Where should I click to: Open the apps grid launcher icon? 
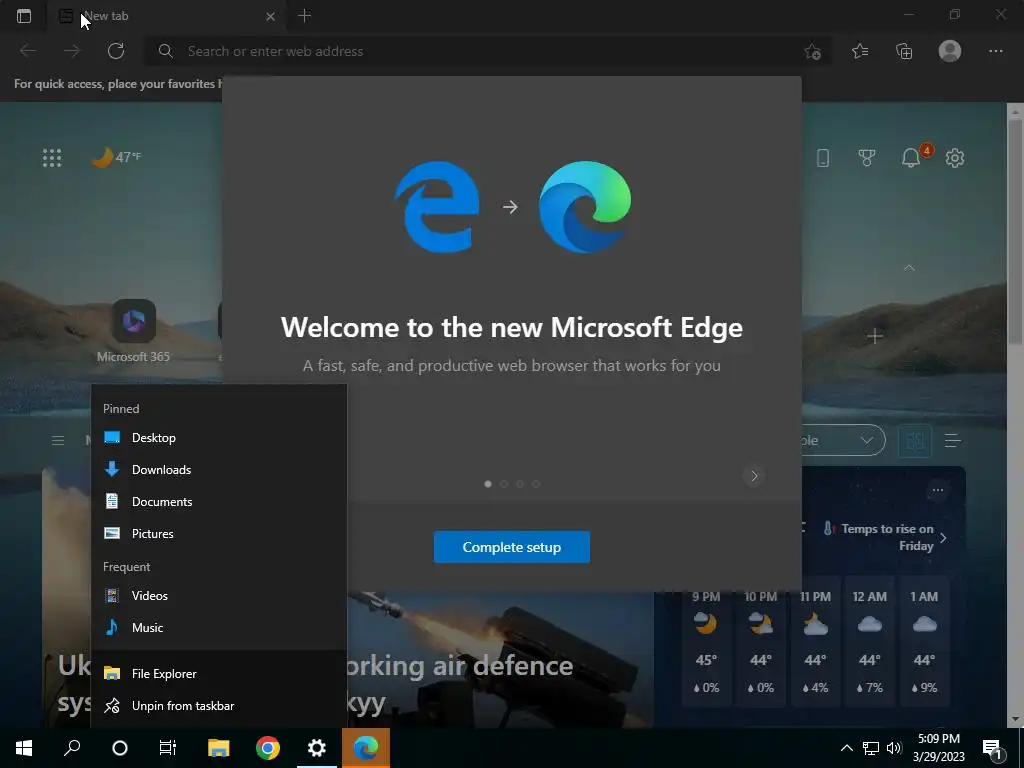[x=52, y=157]
